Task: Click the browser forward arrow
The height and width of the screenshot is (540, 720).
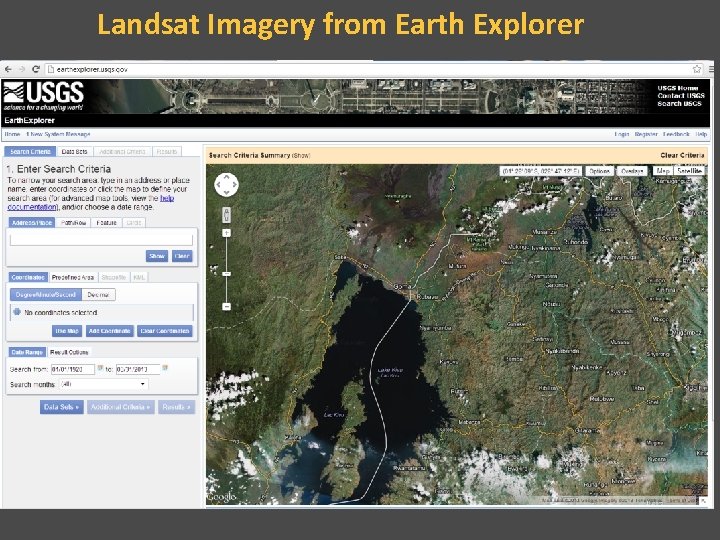Action: pos(22,69)
